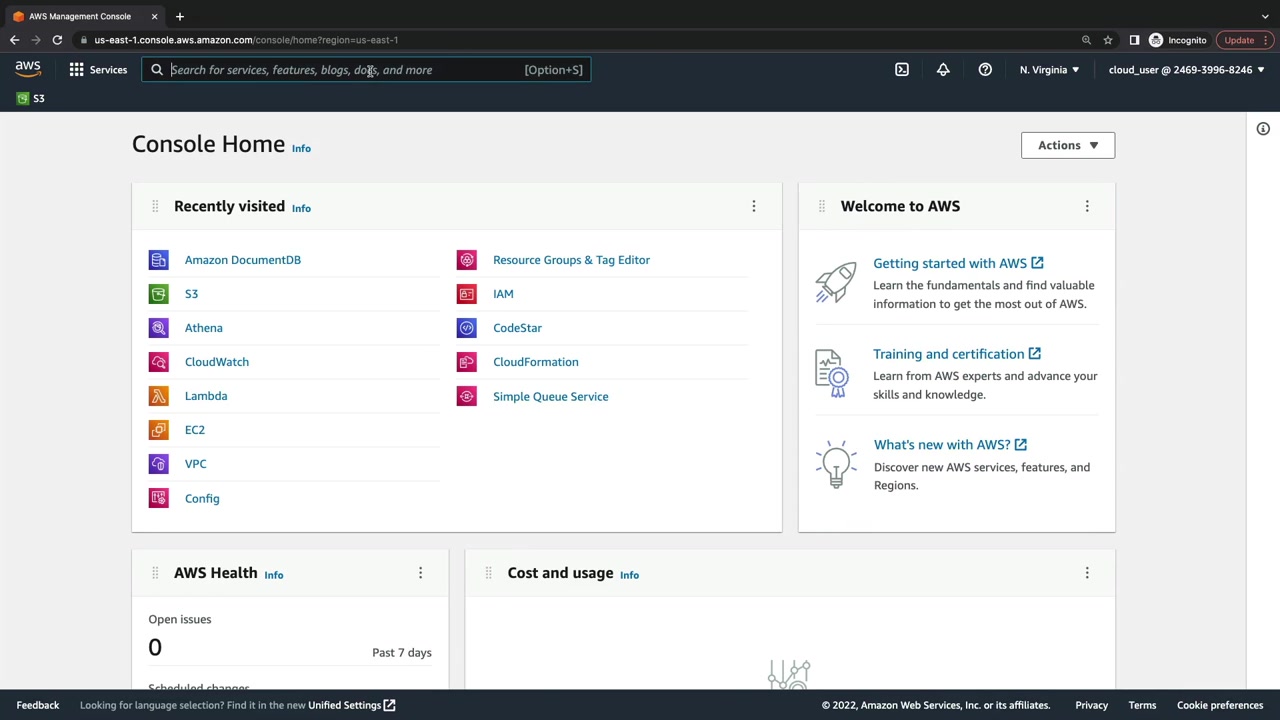Click the Simple Queue Service icon
1280x720 pixels.
click(x=467, y=396)
